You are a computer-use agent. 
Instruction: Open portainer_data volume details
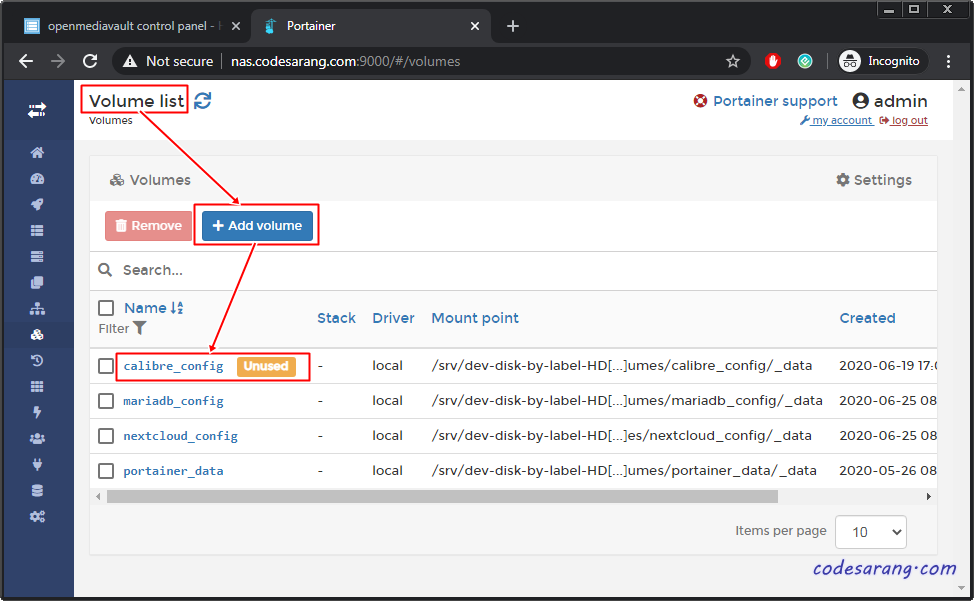coord(173,471)
